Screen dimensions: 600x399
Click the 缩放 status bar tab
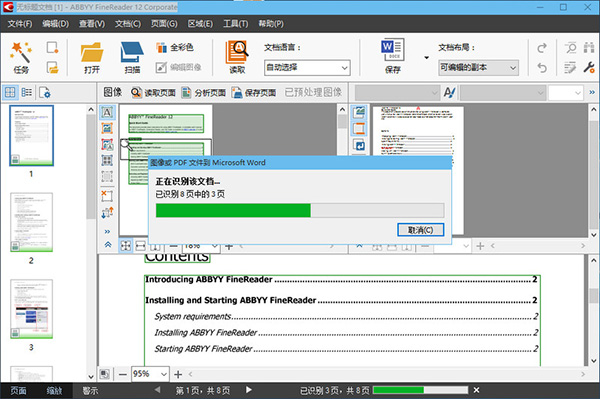coord(54,391)
